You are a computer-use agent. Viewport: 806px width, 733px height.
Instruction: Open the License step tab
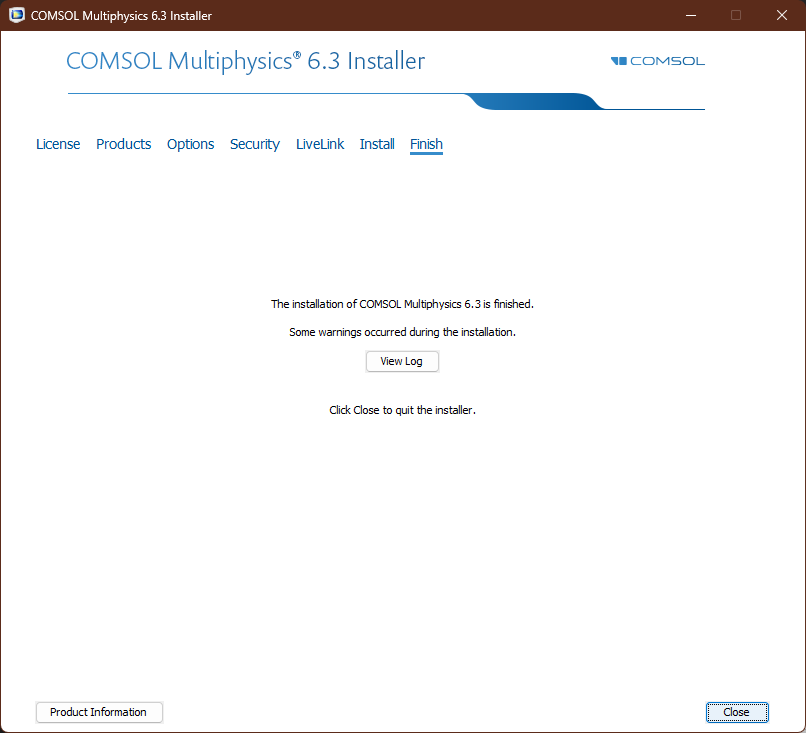coord(58,144)
